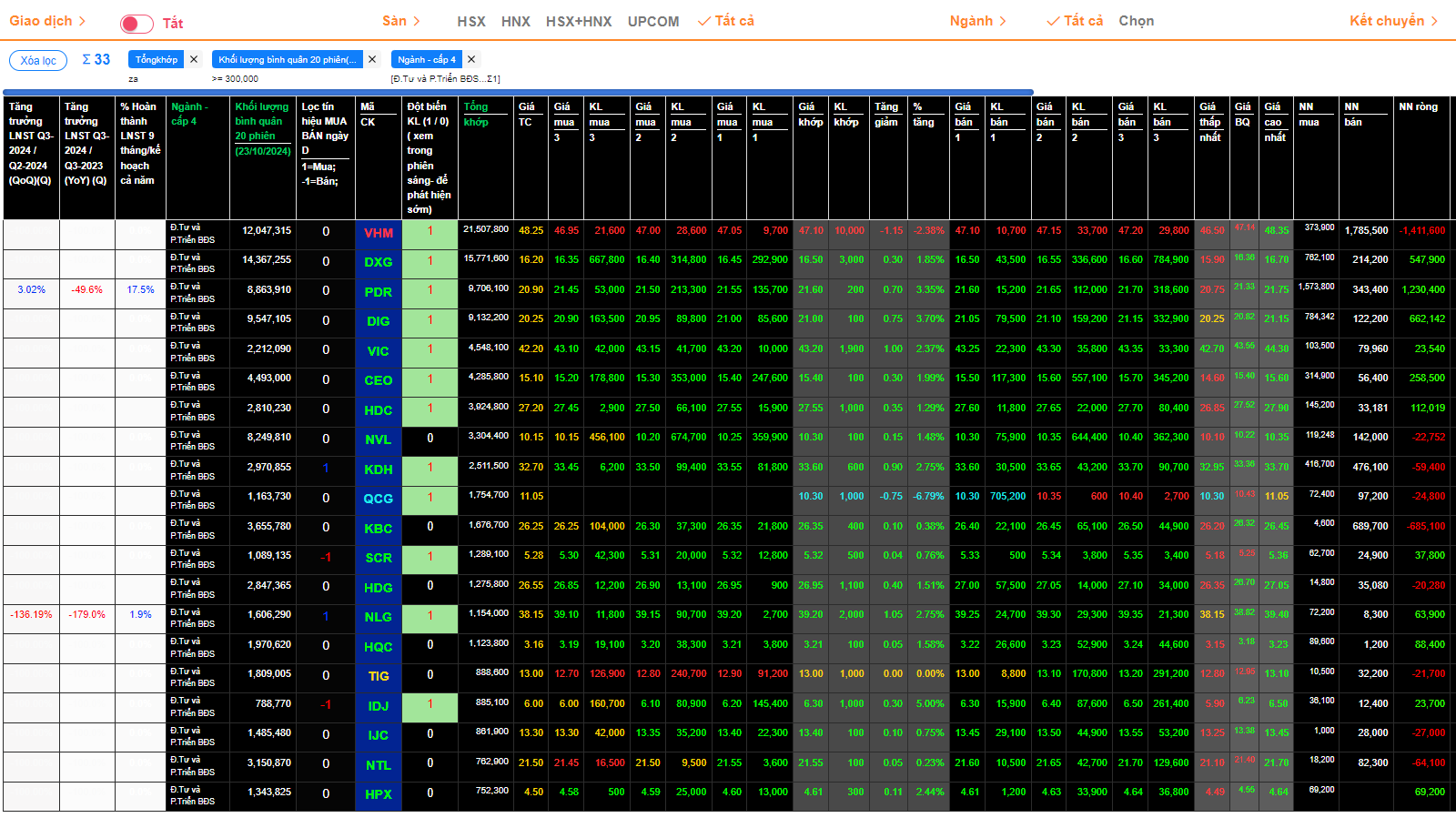
Task: Open the Kết chuyển menu
Action: pos(1394,21)
